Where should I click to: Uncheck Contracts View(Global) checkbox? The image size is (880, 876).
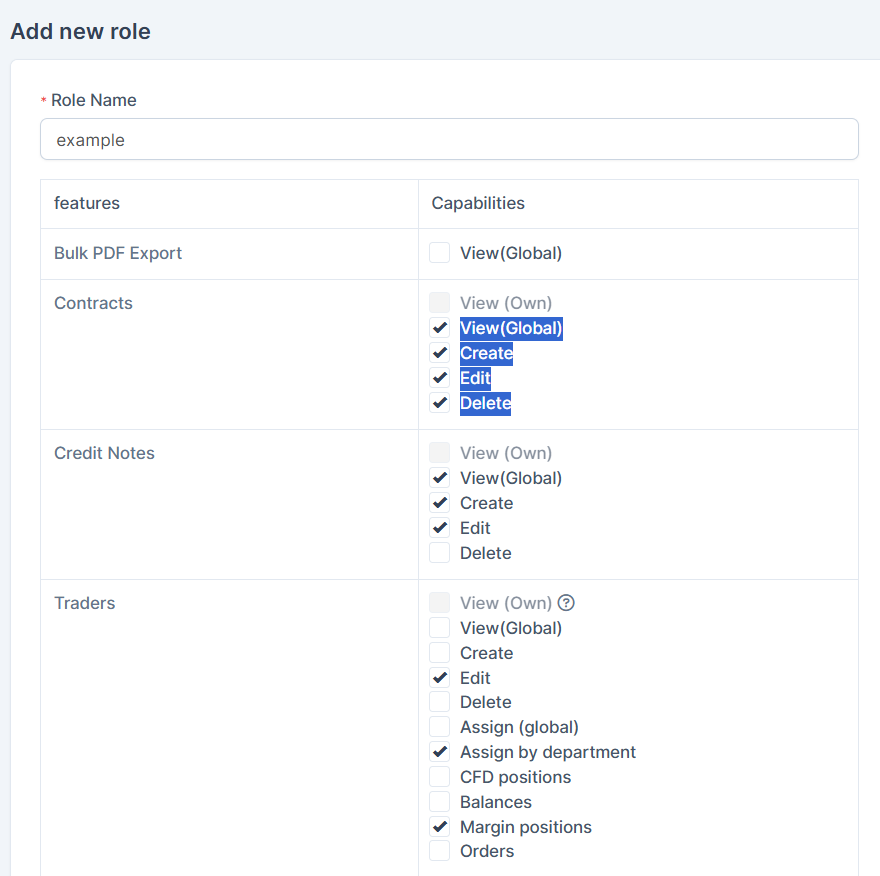[x=440, y=328]
